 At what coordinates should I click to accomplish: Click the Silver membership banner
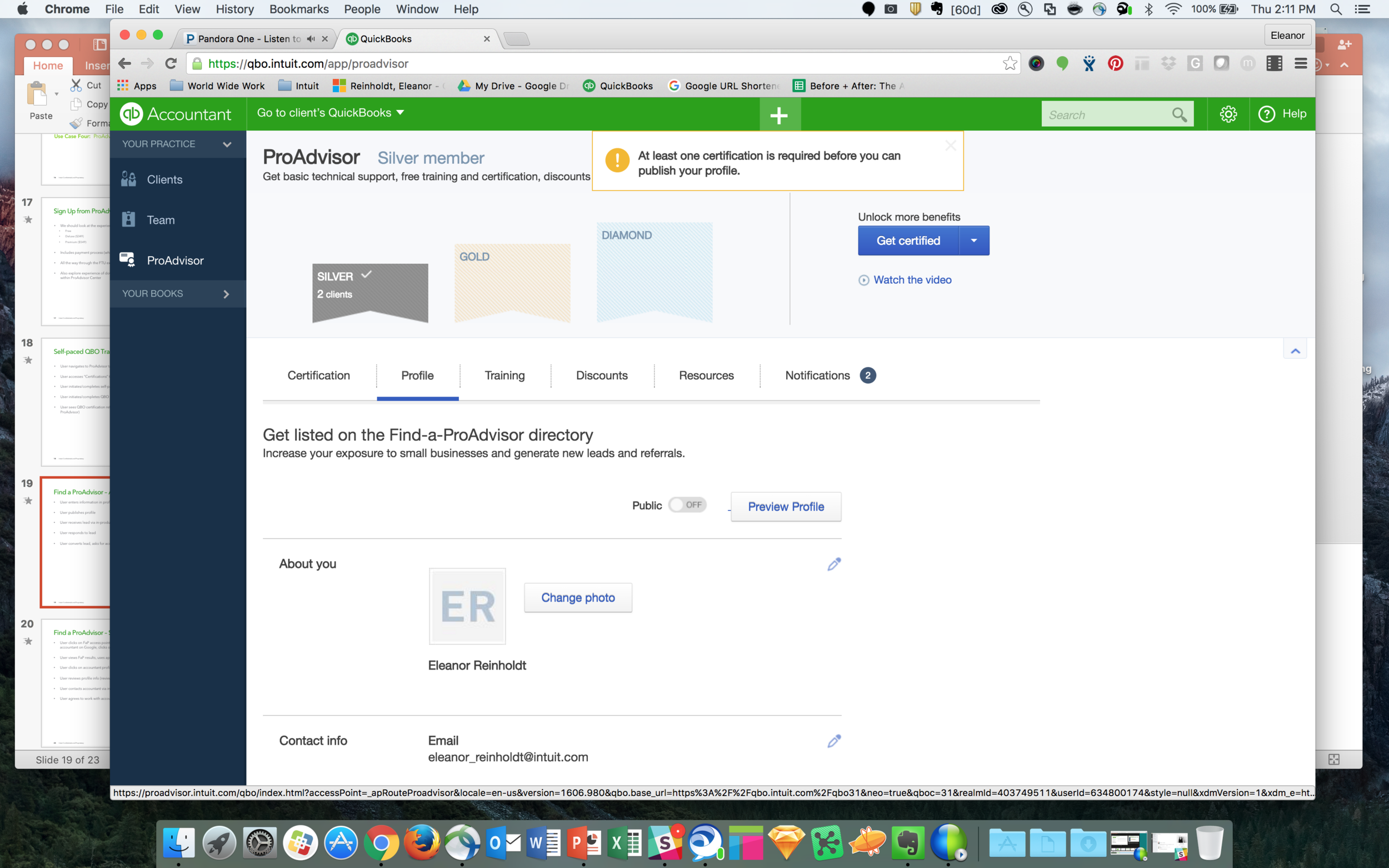370,293
